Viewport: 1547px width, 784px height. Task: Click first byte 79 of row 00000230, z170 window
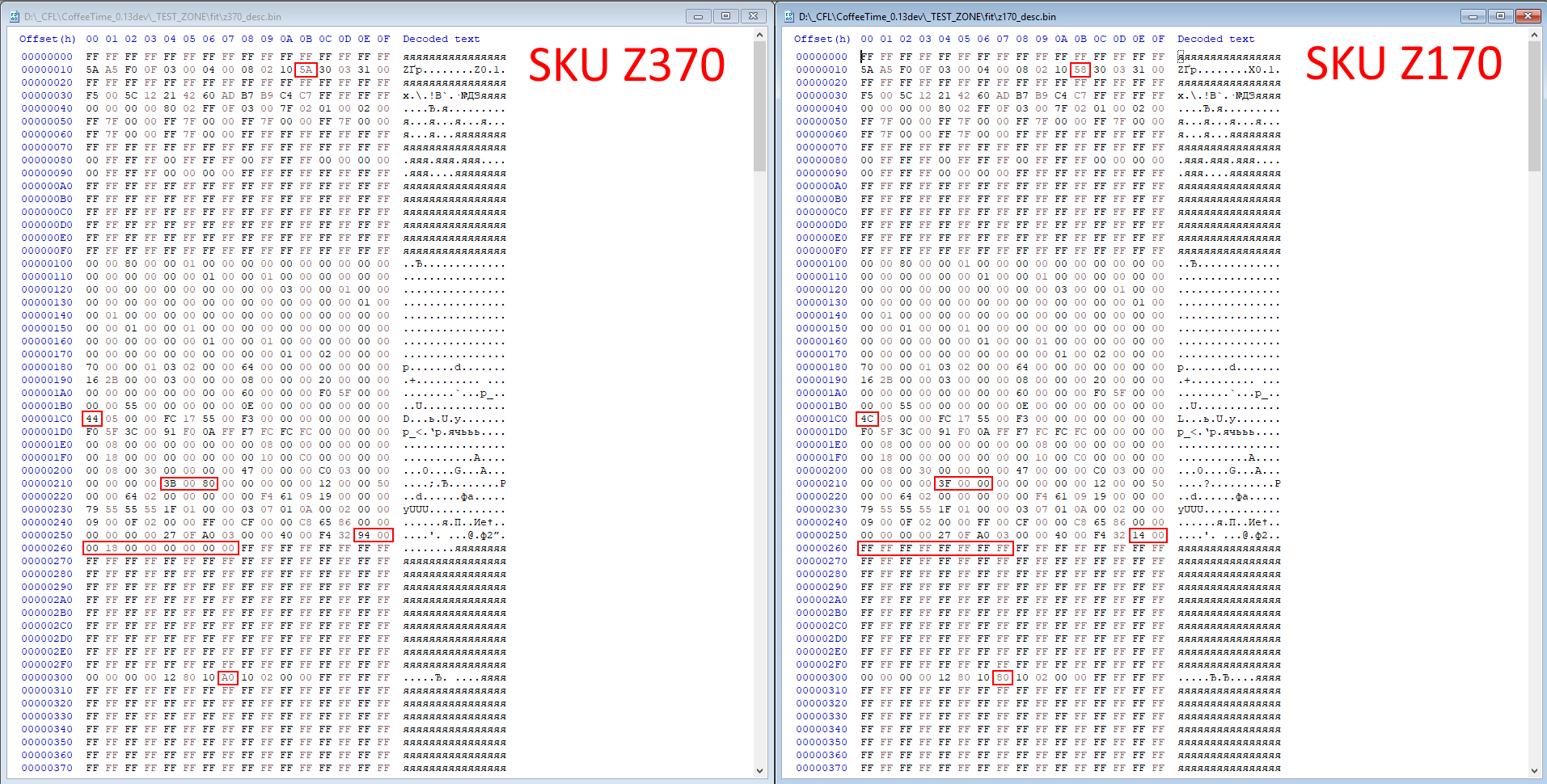(867, 509)
